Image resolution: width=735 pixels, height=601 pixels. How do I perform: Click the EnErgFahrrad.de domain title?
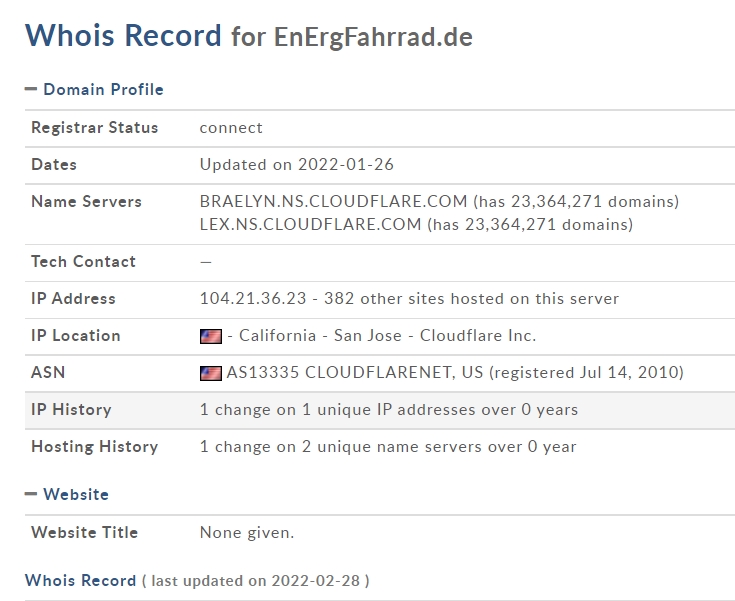pyautogui.click(x=373, y=37)
